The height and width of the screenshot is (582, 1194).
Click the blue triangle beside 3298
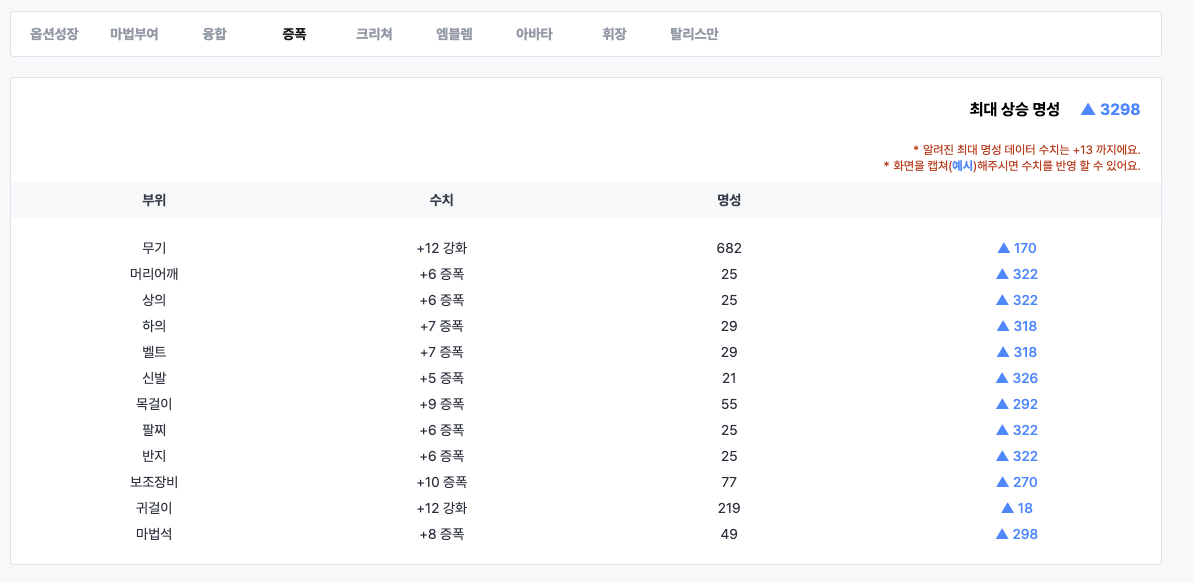pyautogui.click(x=1088, y=110)
